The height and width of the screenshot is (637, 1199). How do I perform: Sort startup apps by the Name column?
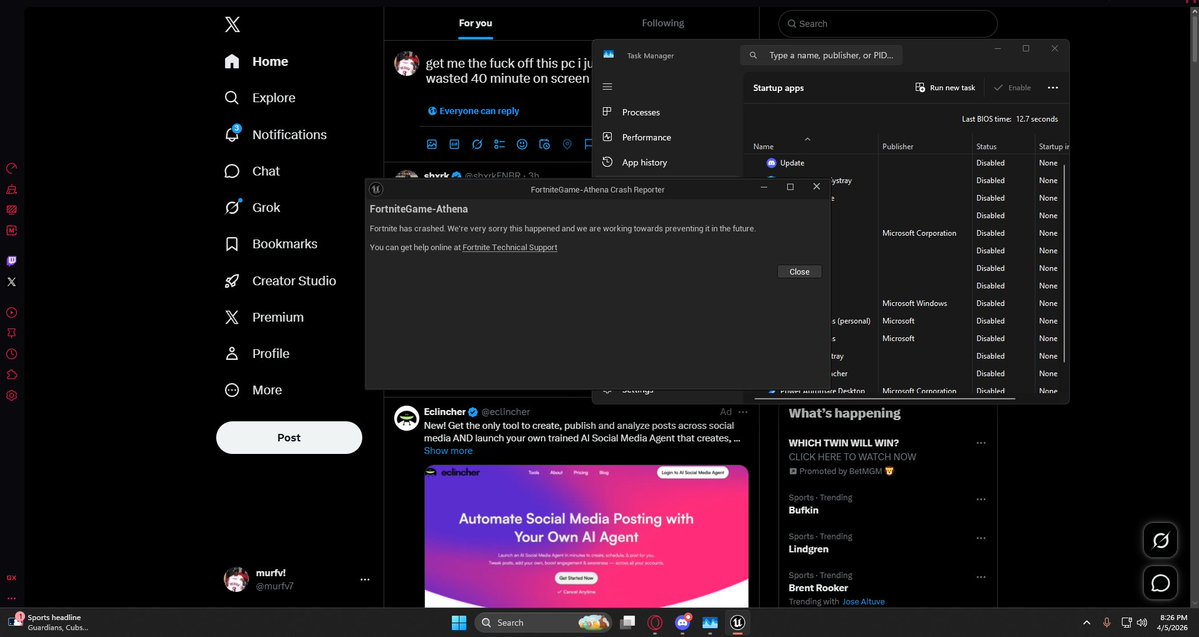(x=763, y=147)
